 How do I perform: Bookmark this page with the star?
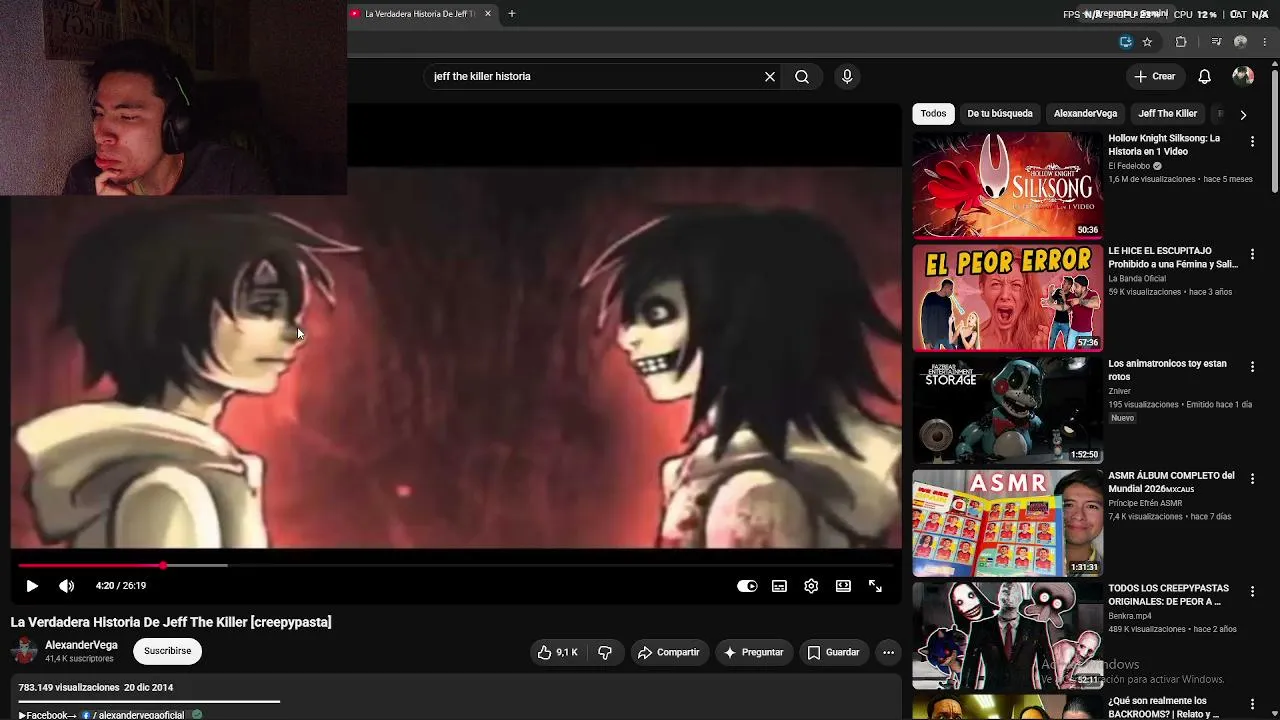pos(1147,42)
